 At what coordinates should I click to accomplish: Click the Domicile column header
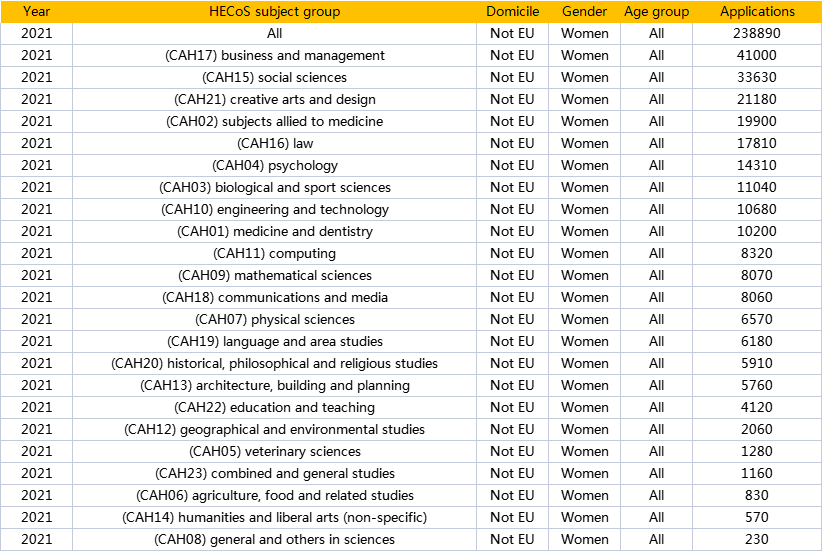[x=512, y=12]
